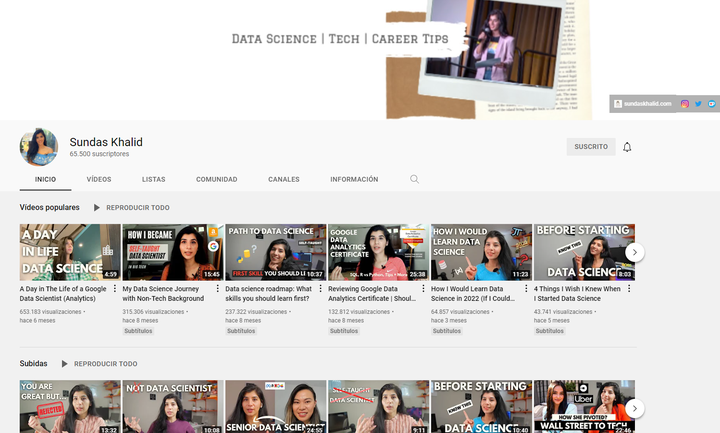Click the Sundas Khalid channel avatar
Image resolution: width=720 pixels, height=433 pixels.
[x=39, y=147]
